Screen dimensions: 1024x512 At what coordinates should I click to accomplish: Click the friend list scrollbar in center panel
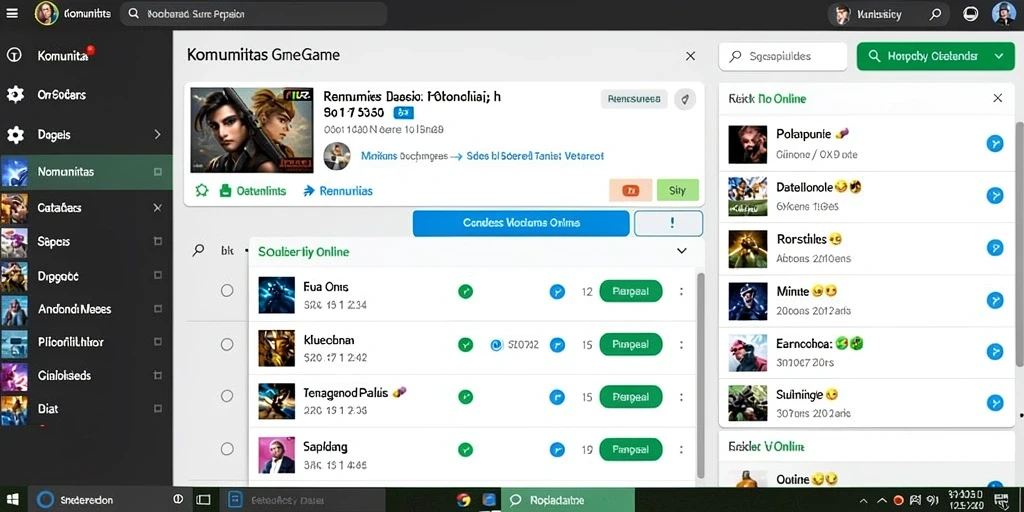coord(701,376)
